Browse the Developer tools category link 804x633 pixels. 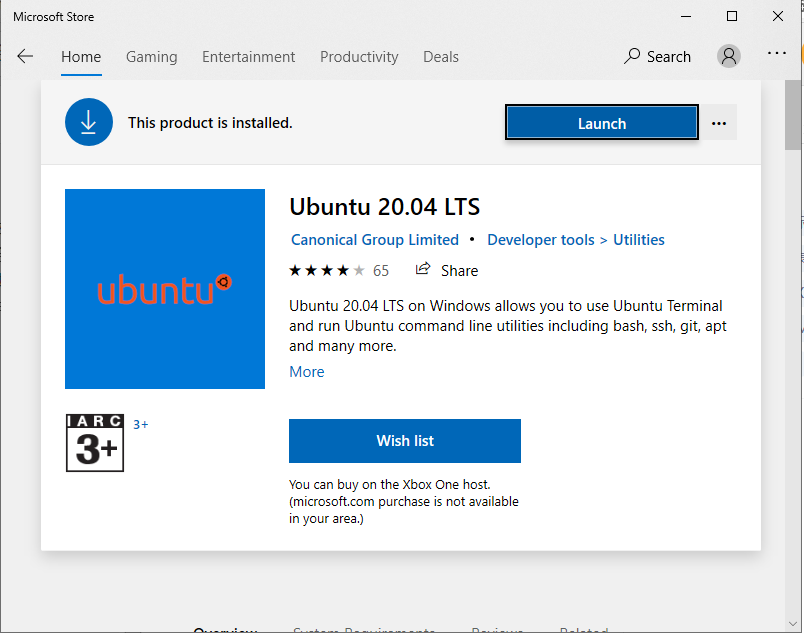click(540, 239)
